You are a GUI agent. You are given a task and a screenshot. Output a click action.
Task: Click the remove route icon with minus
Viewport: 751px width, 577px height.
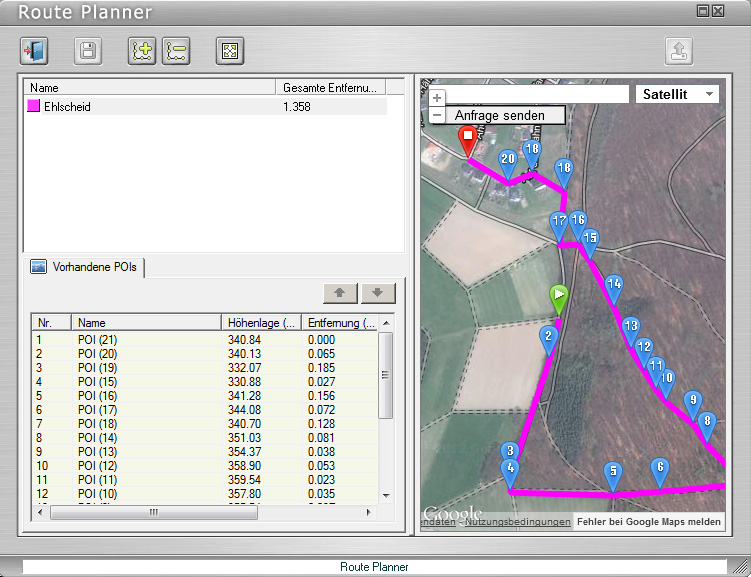(176, 51)
